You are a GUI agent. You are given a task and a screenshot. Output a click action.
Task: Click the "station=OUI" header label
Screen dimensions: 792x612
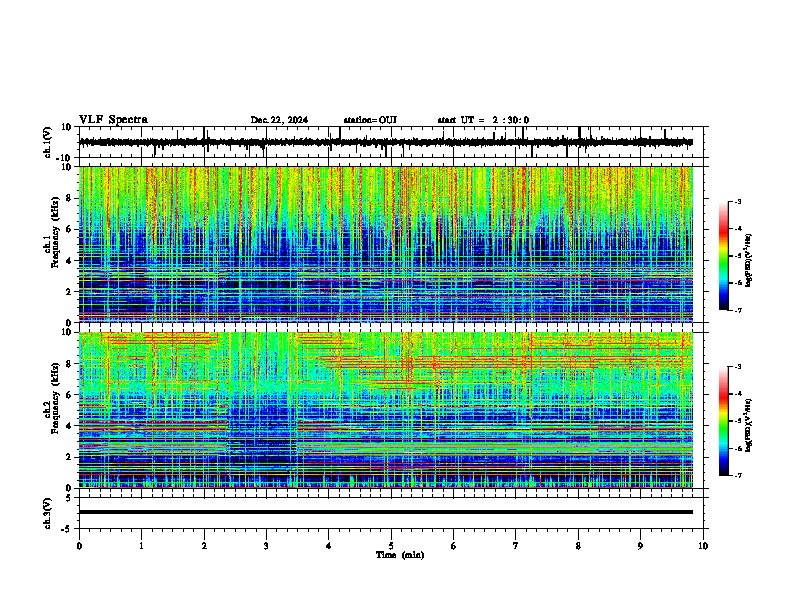[x=370, y=120]
